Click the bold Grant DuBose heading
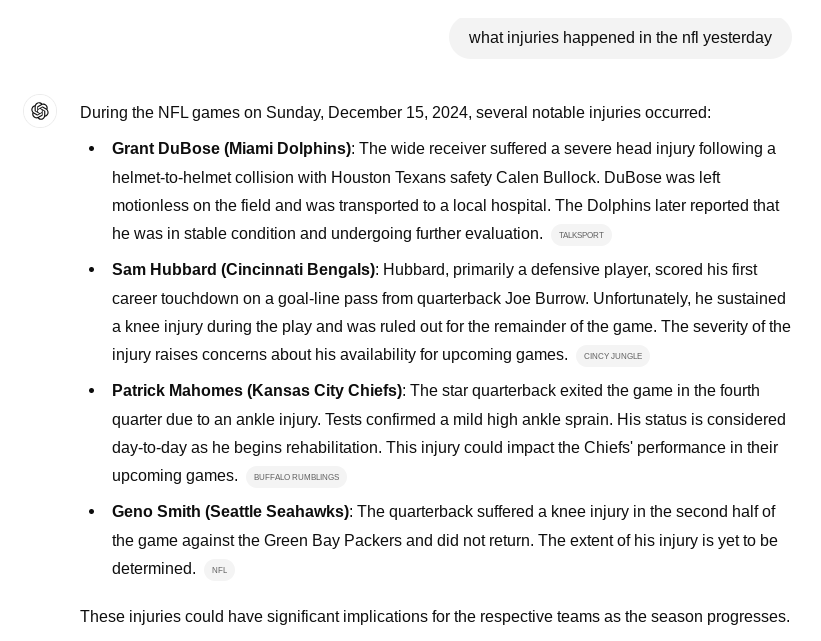This screenshot has height=641, width=821. pos(231,149)
